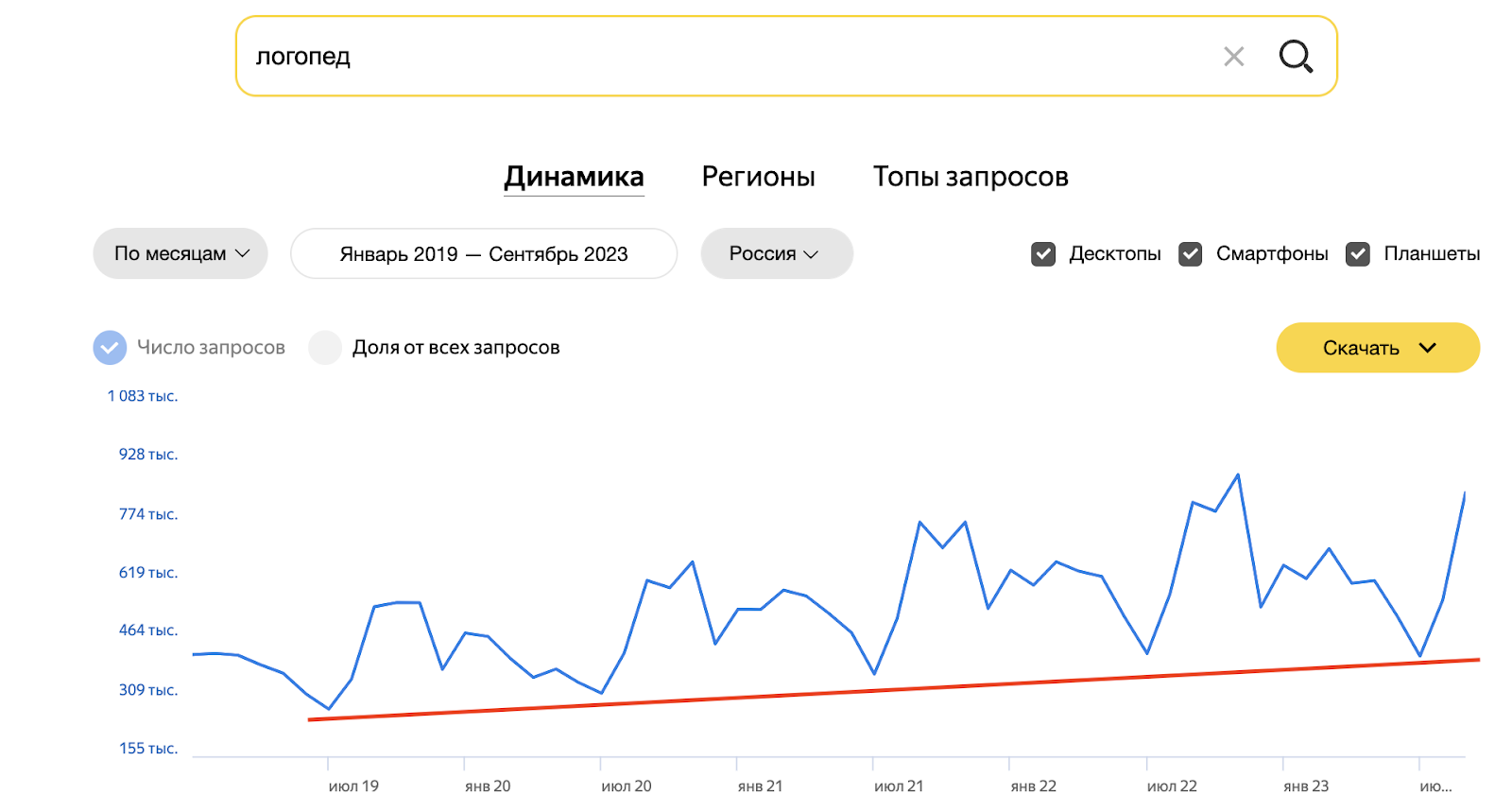Expand the По месяцам grouping dropdown

click(180, 253)
